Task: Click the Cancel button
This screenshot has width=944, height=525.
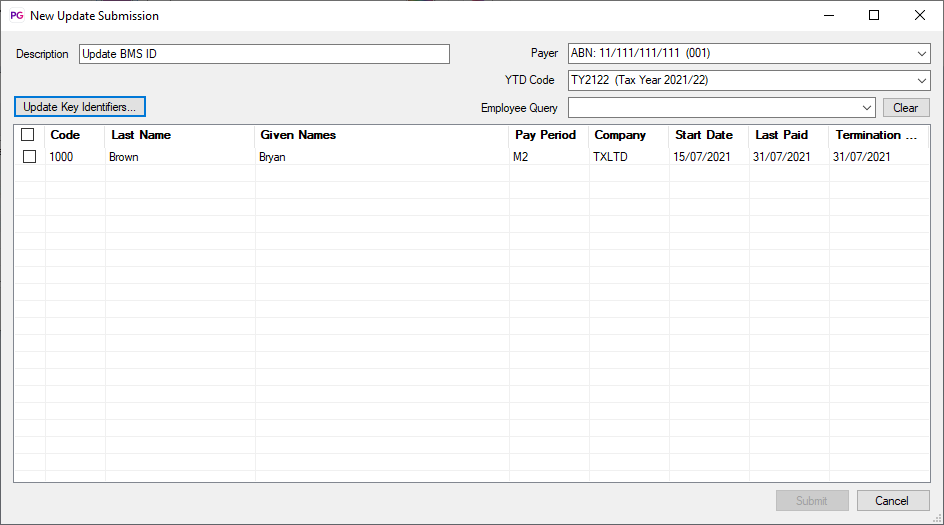Action: (892, 501)
